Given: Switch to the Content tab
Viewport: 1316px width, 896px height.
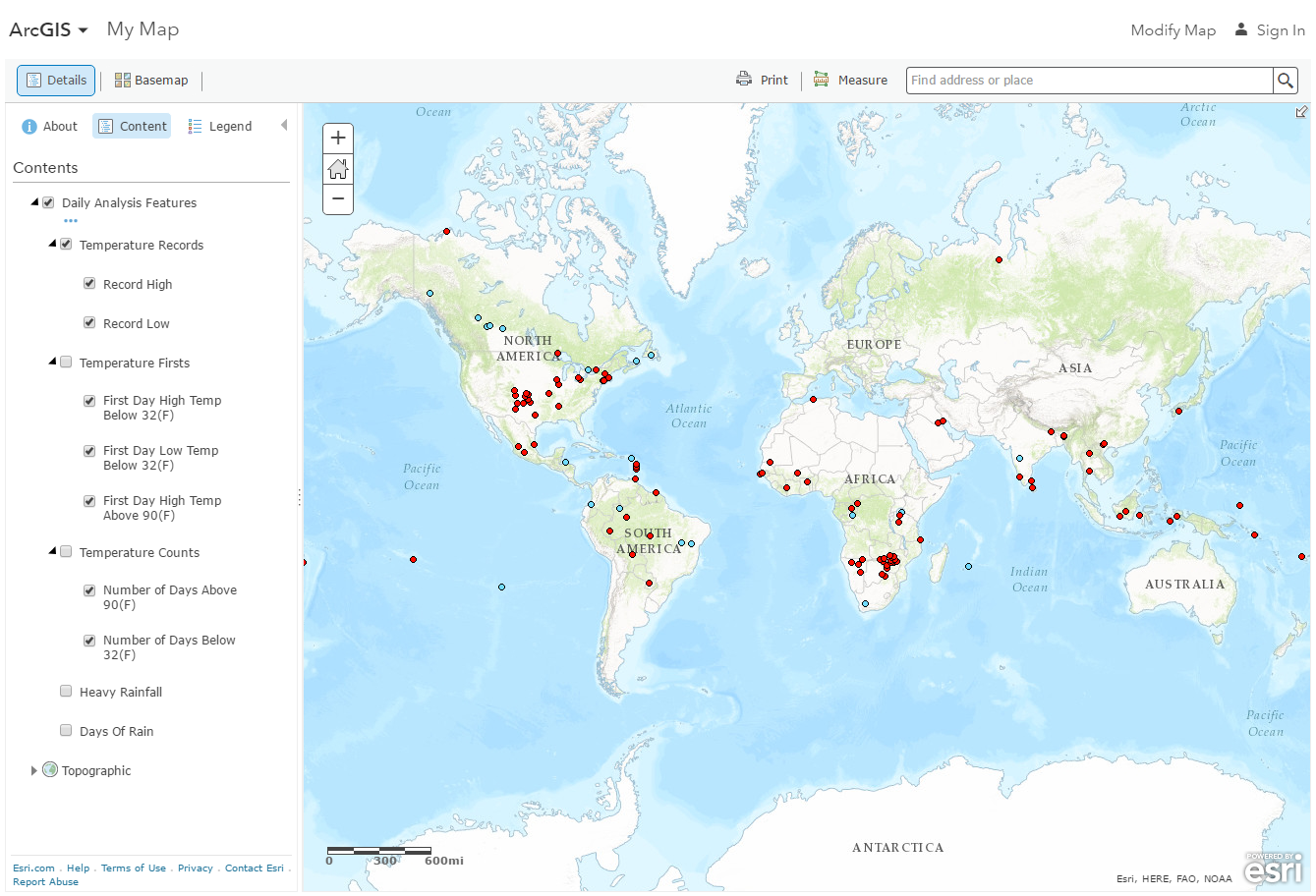Looking at the screenshot, I should pyautogui.click(x=132, y=127).
